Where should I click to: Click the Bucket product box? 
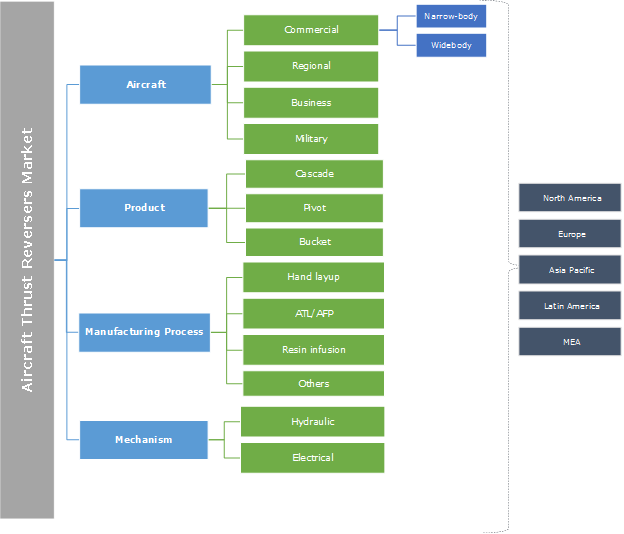tap(314, 242)
